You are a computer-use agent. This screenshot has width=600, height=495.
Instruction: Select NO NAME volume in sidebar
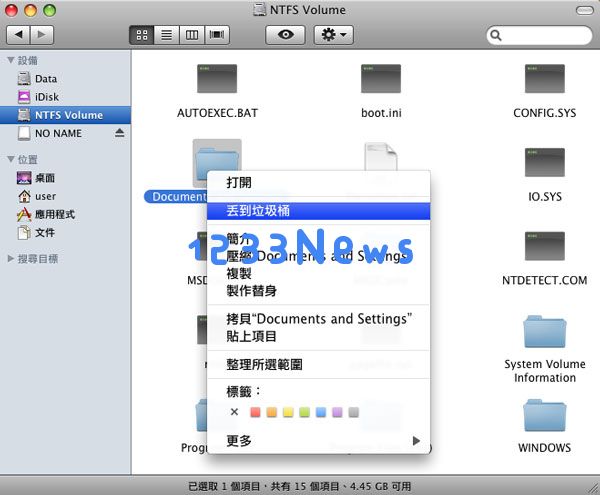pos(65,133)
